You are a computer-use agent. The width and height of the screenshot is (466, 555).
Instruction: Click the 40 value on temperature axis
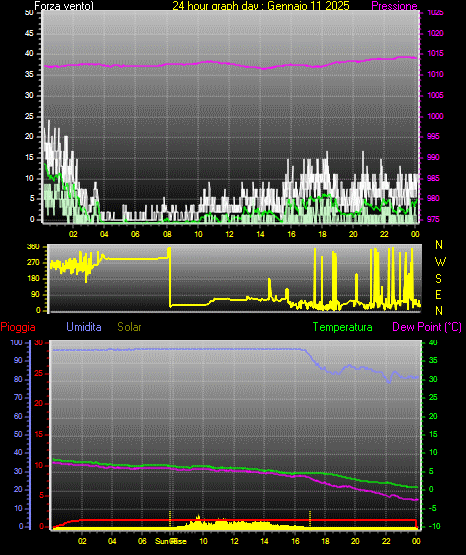pyautogui.click(x=433, y=342)
